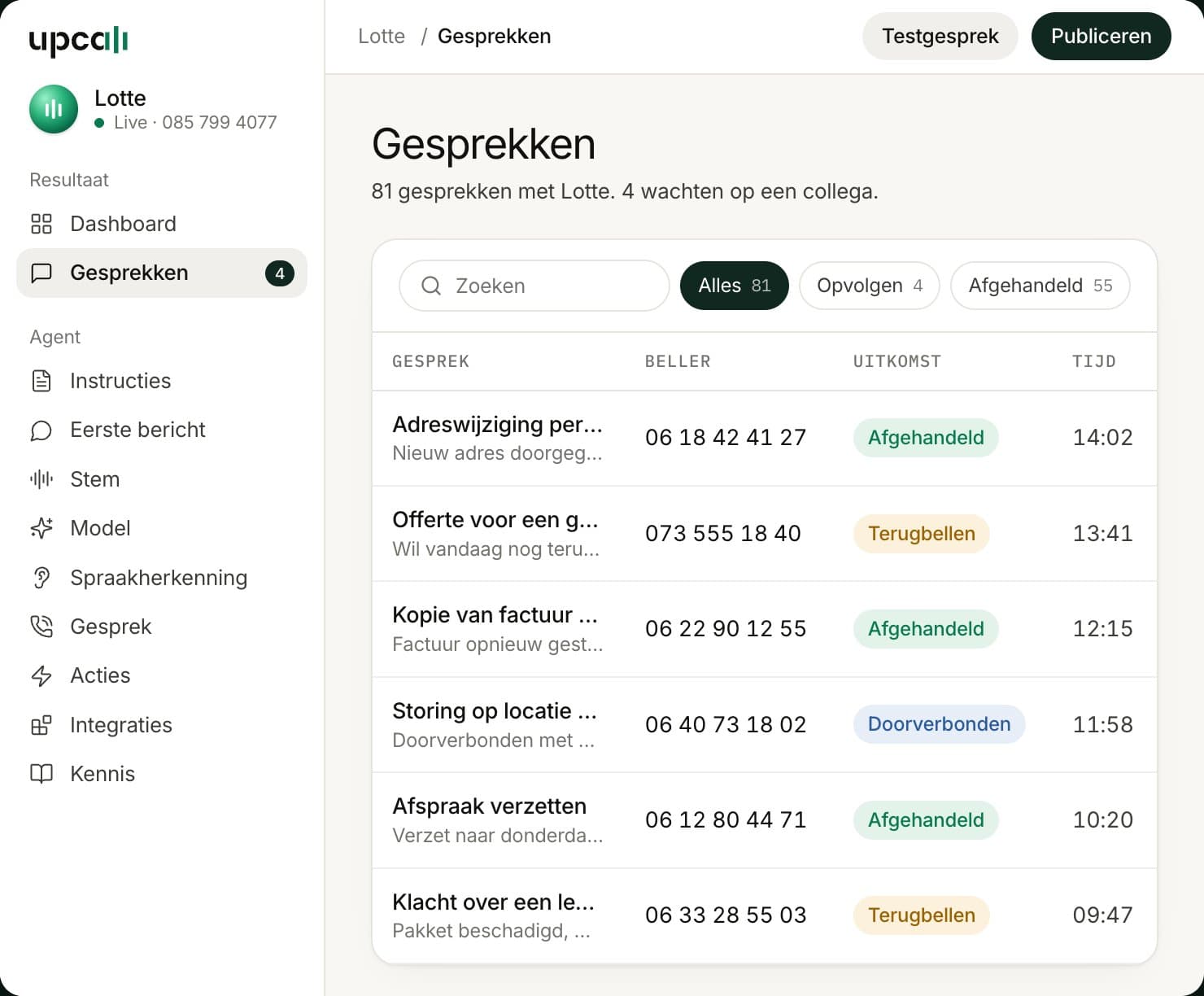Click the Gesprekken page heading
Image resolution: width=1204 pixels, height=996 pixels.
484,144
